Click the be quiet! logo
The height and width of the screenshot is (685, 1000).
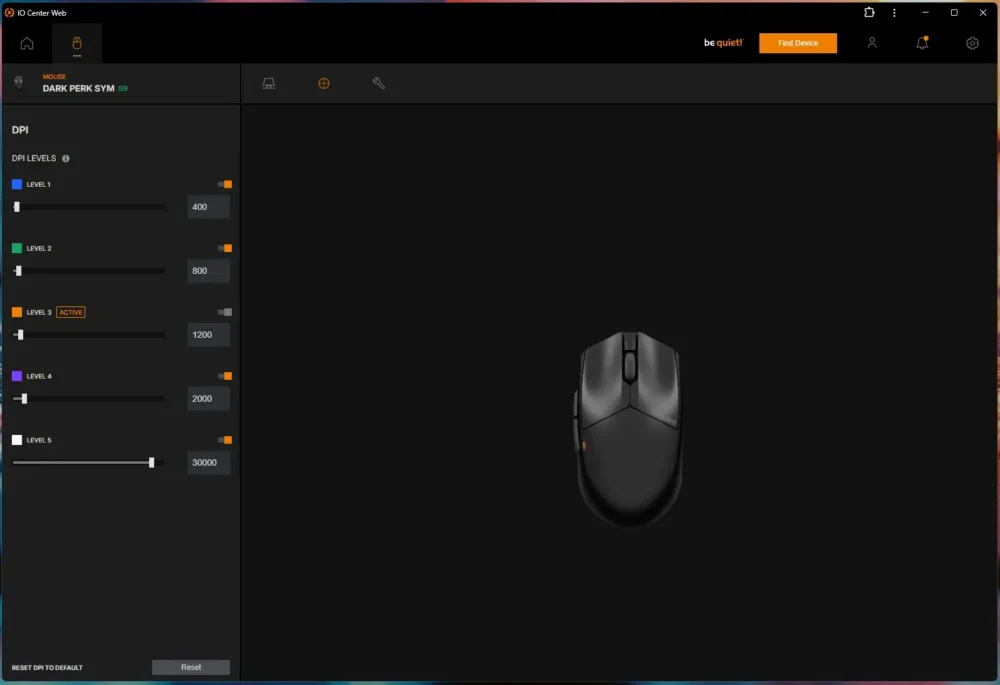pyautogui.click(x=723, y=43)
